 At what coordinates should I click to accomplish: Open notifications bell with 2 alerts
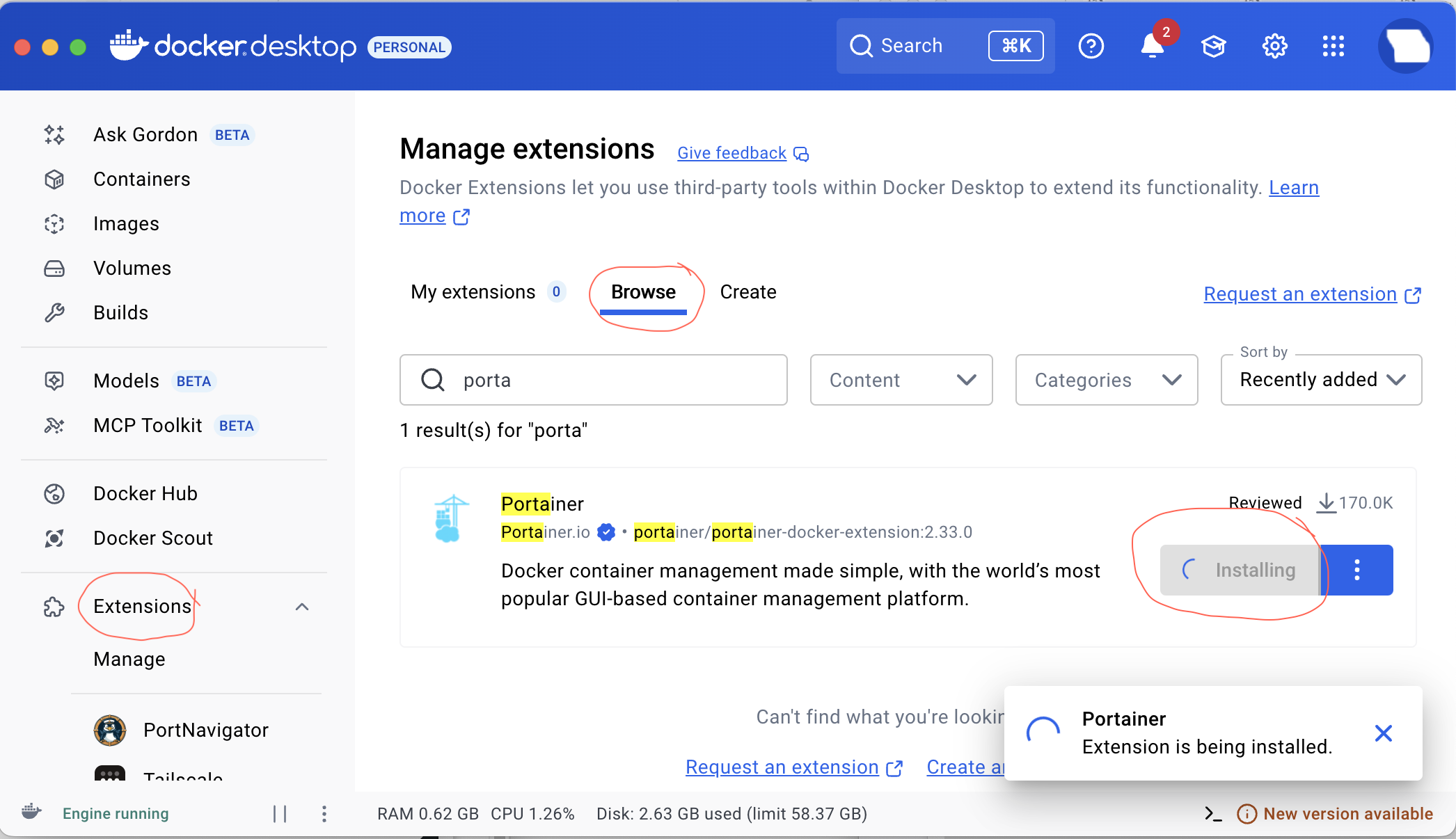1153,46
